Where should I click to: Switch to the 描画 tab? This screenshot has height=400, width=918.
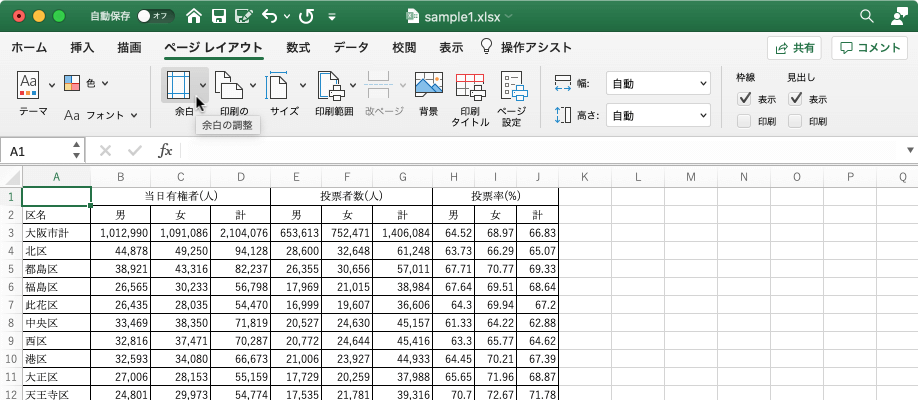click(x=129, y=48)
